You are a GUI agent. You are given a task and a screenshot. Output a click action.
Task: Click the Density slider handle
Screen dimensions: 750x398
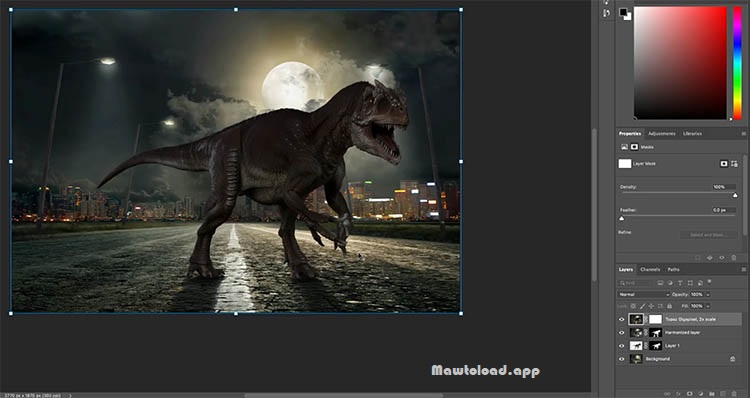pos(735,195)
